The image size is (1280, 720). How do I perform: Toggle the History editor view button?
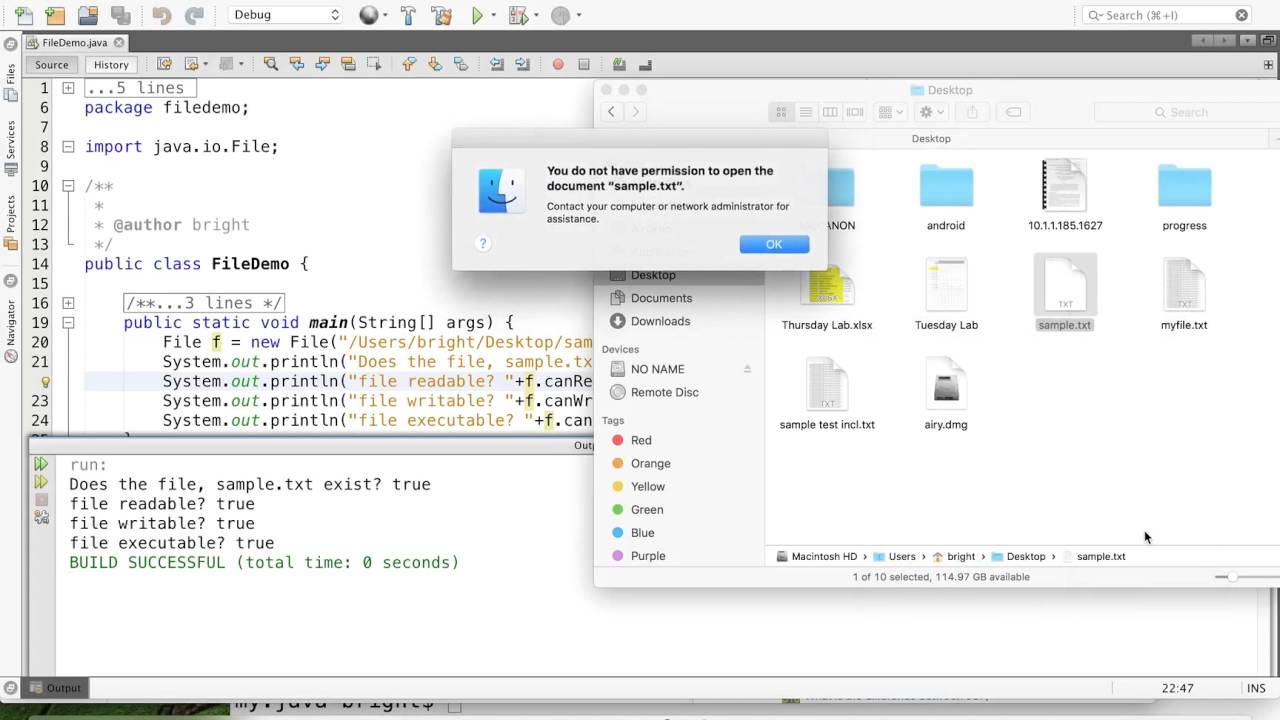click(x=111, y=64)
